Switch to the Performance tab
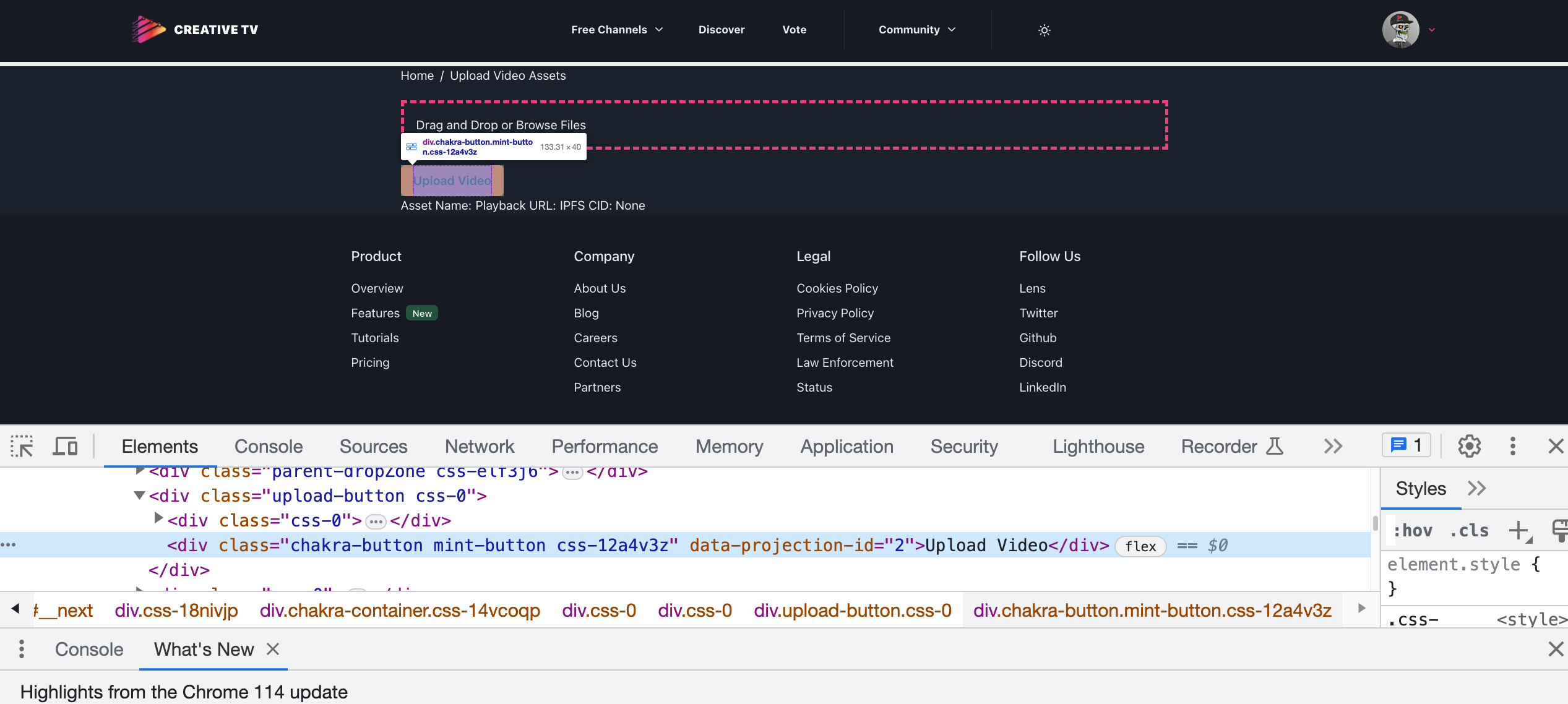 [605, 446]
